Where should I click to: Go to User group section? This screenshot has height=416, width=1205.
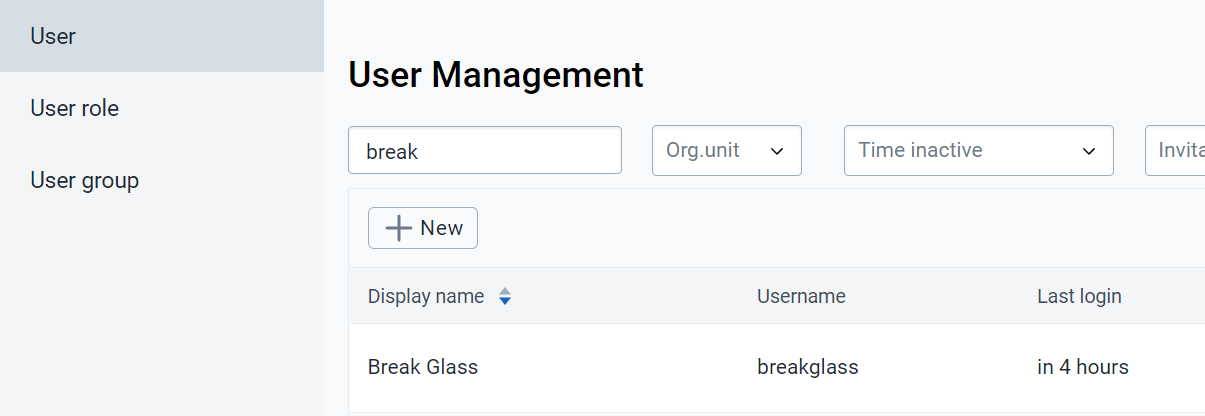click(x=162, y=180)
